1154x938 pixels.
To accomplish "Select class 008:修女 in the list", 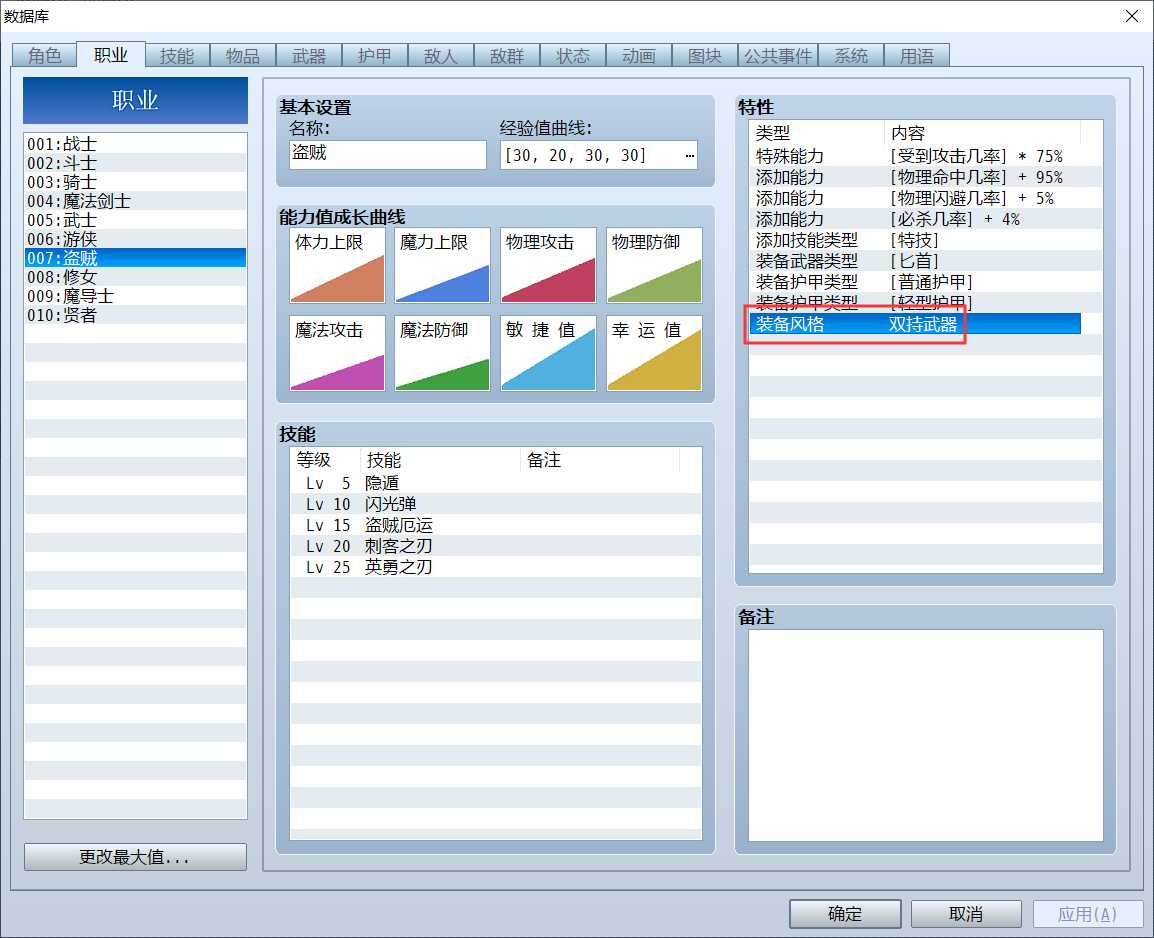I will [x=135, y=277].
